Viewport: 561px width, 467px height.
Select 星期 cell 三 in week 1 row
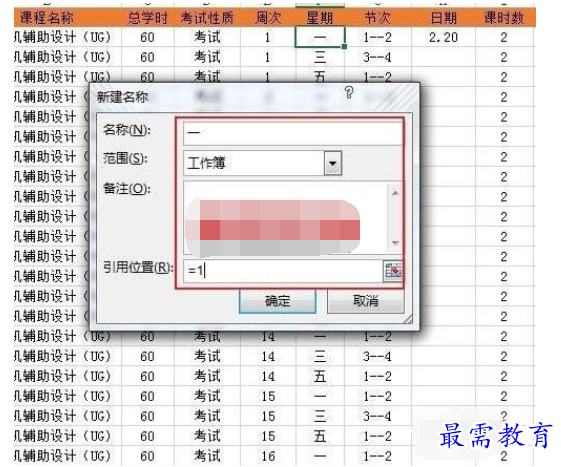click(320, 57)
